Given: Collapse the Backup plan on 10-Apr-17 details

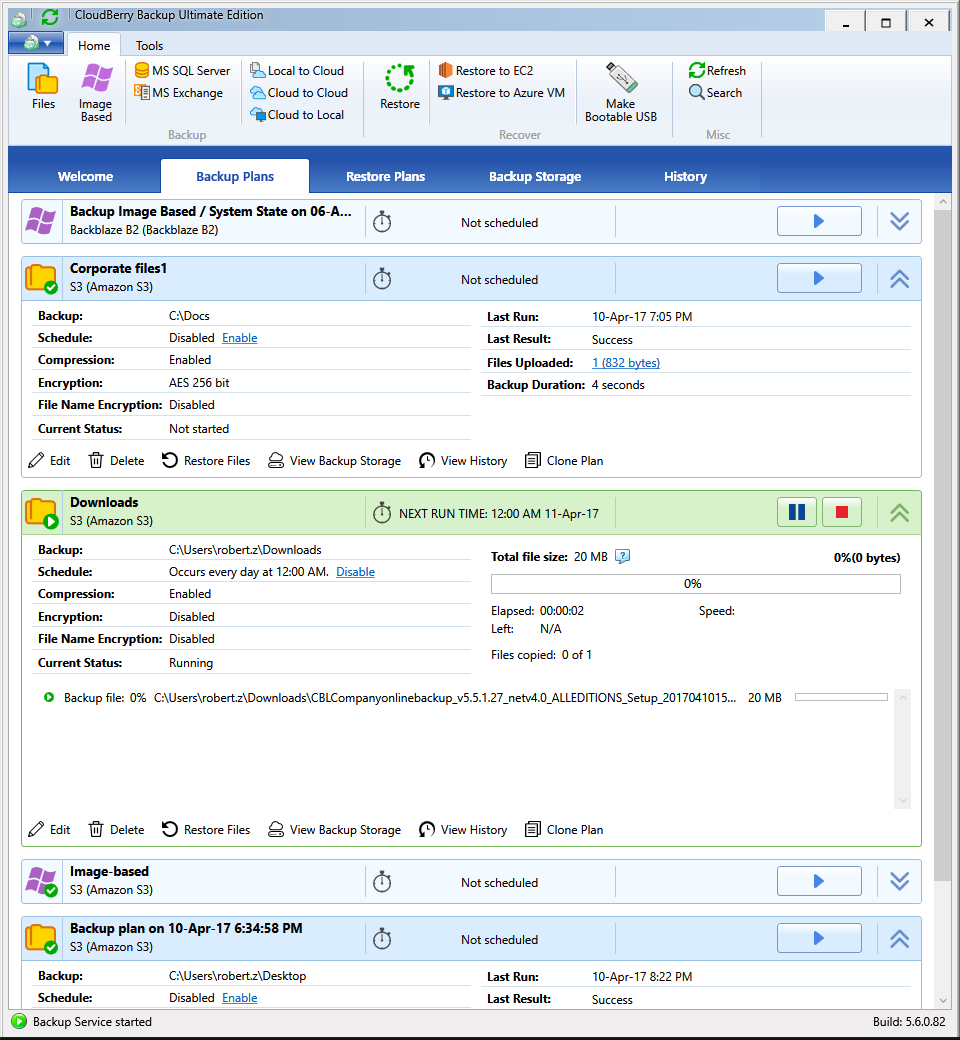Looking at the screenshot, I should (899, 939).
